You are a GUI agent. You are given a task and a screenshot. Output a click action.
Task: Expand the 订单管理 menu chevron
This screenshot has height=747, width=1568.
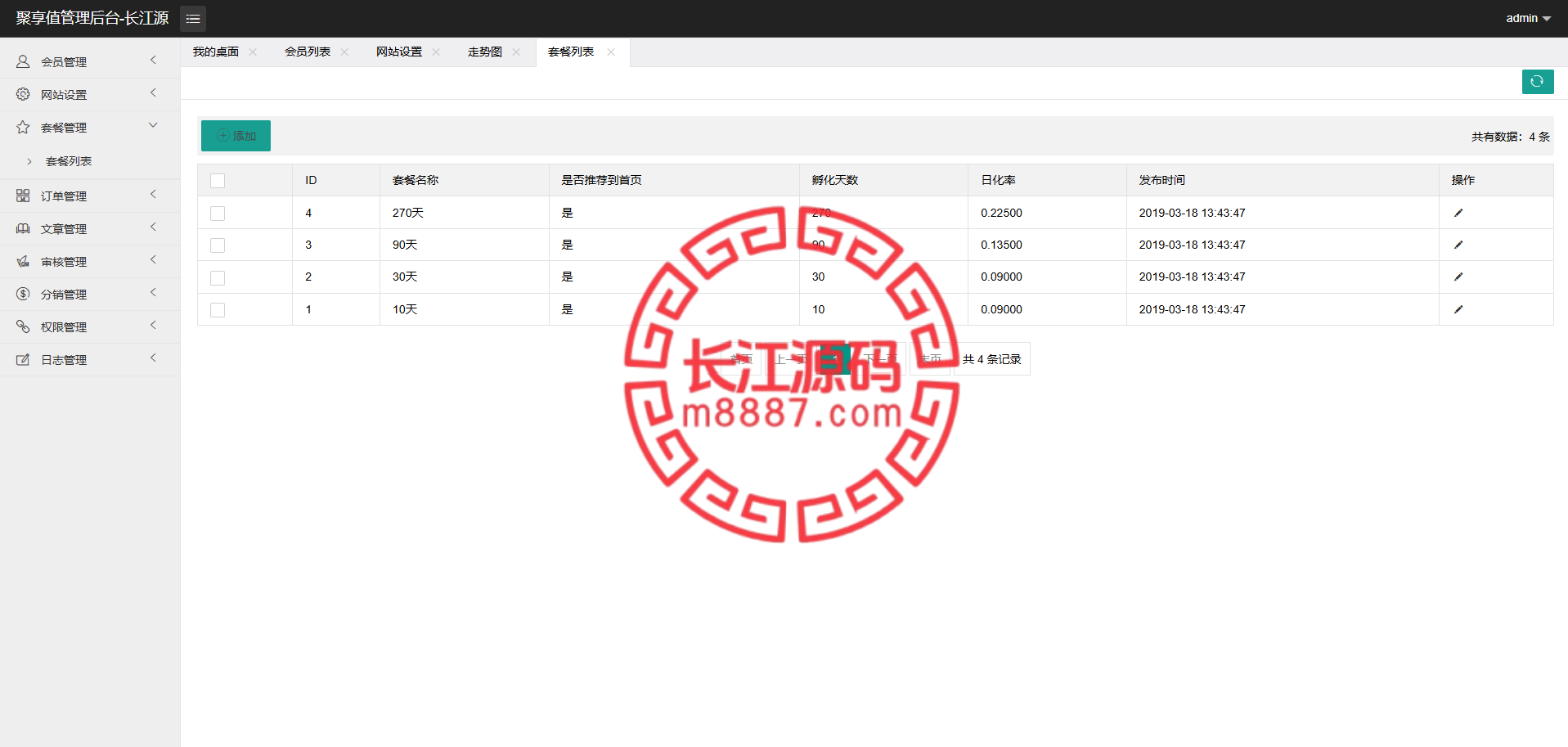[153, 195]
